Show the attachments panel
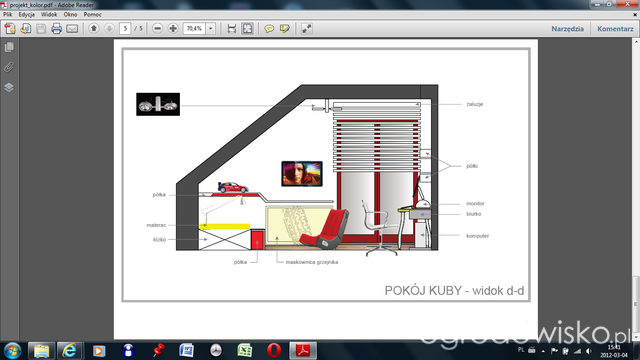640x360 pixels. [x=9, y=67]
